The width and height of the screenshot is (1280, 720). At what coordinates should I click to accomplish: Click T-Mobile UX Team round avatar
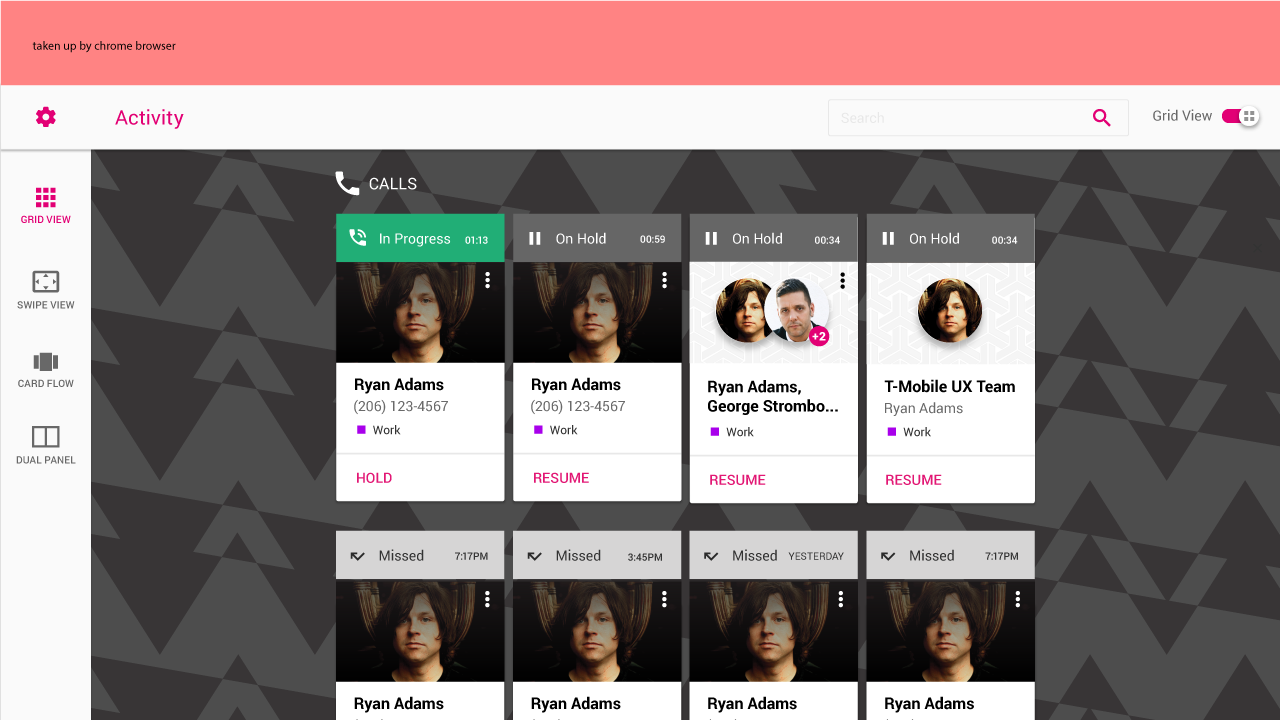[x=950, y=310]
